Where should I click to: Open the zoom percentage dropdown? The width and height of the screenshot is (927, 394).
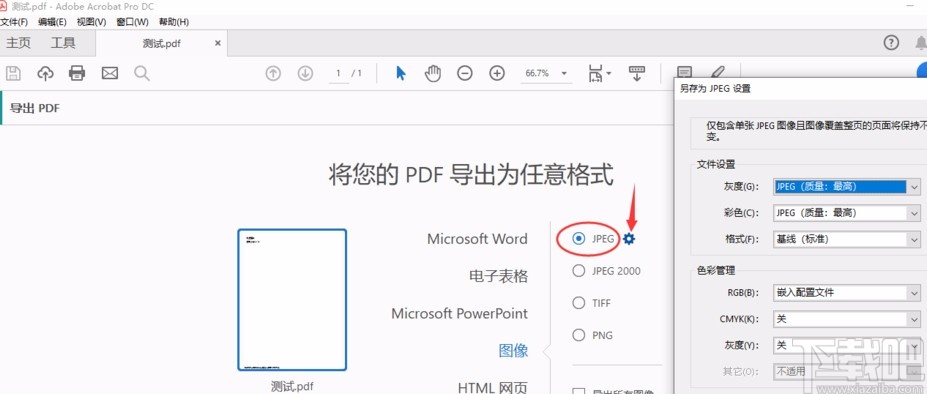pos(564,73)
